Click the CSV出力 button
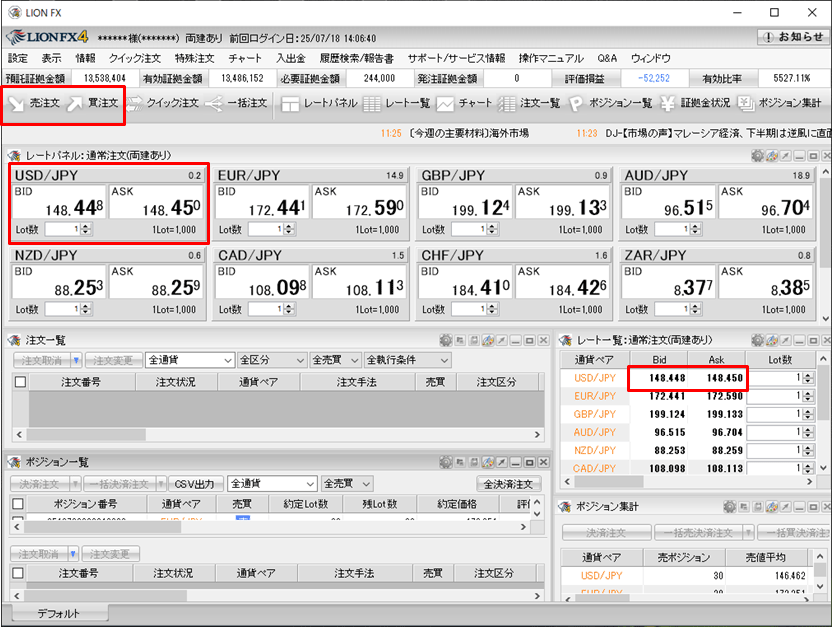 (x=194, y=483)
